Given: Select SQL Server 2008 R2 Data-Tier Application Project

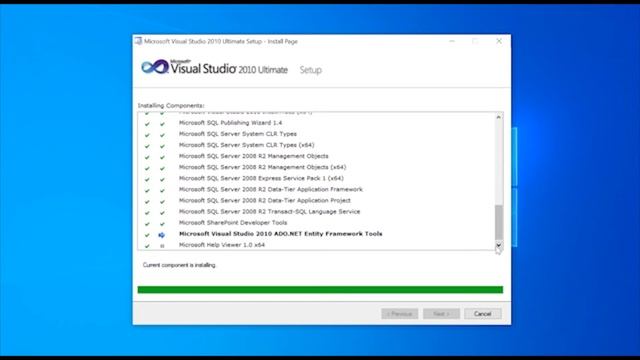Looking at the screenshot, I should coord(264,200).
